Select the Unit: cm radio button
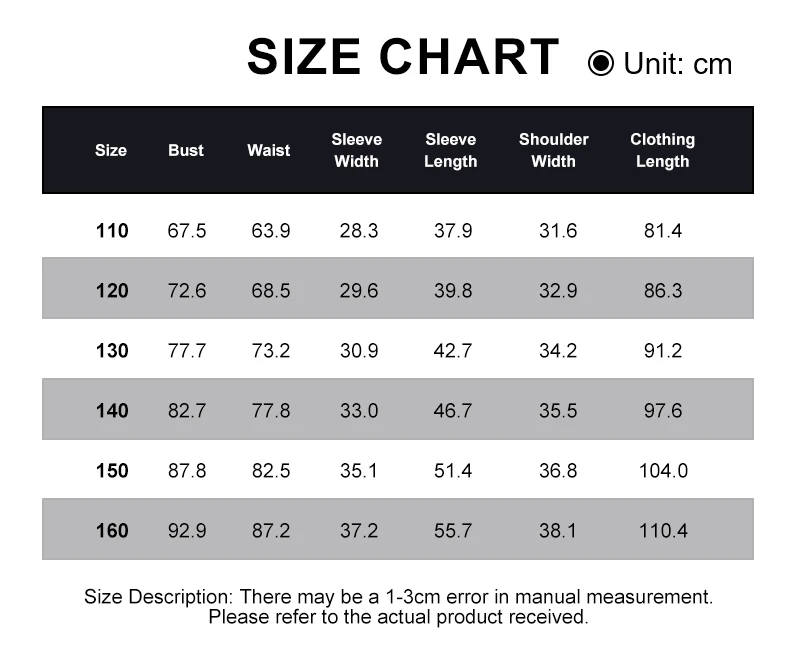 [601, 64]
